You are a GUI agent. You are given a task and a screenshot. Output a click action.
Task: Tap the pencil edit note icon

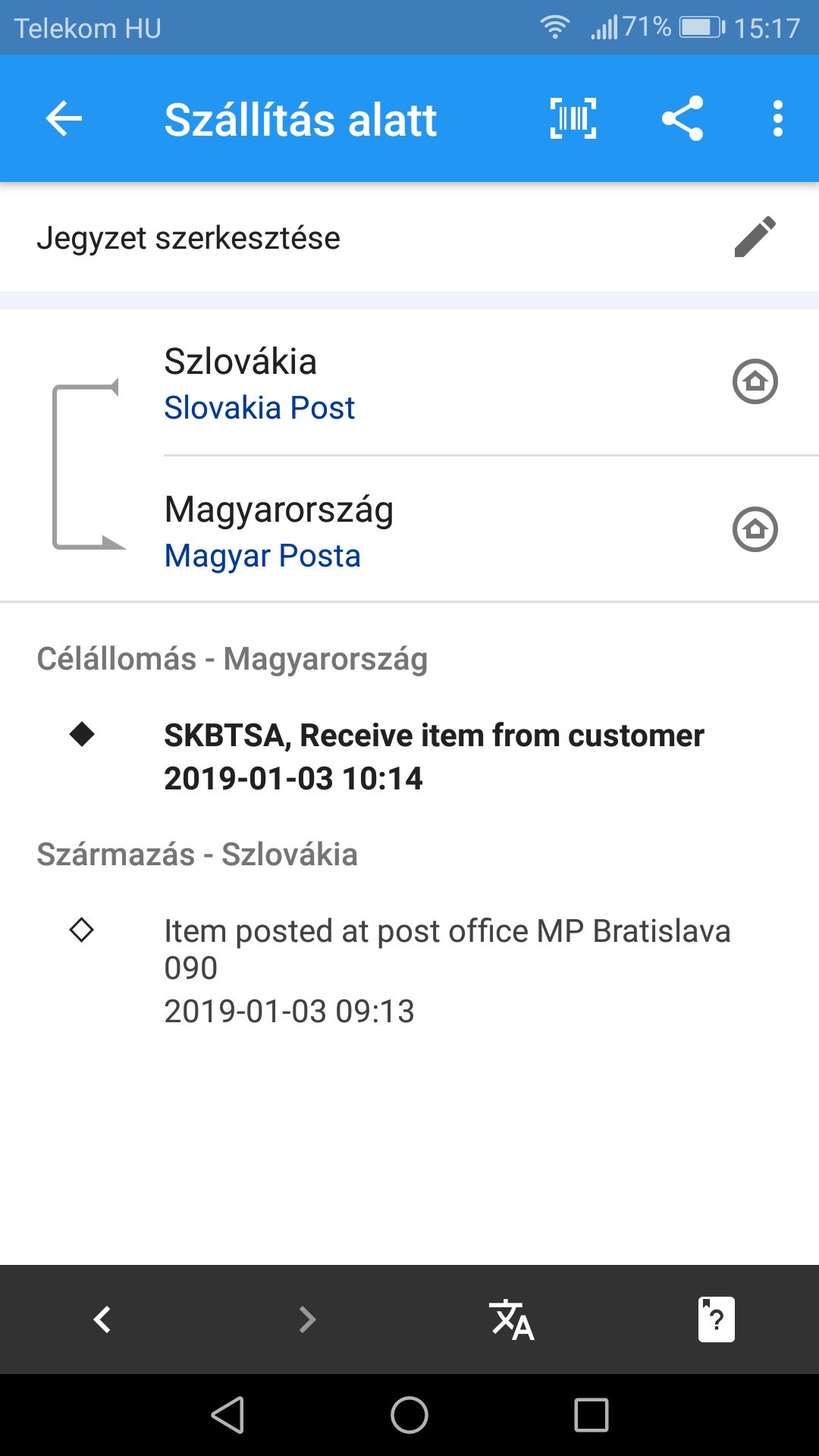[x=755, y=237]
